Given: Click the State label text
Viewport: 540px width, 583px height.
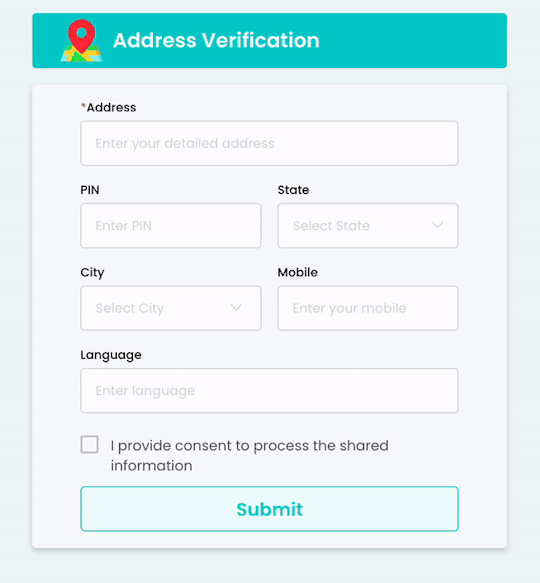Looking at the screenshot, I should [x=293, y=190].
